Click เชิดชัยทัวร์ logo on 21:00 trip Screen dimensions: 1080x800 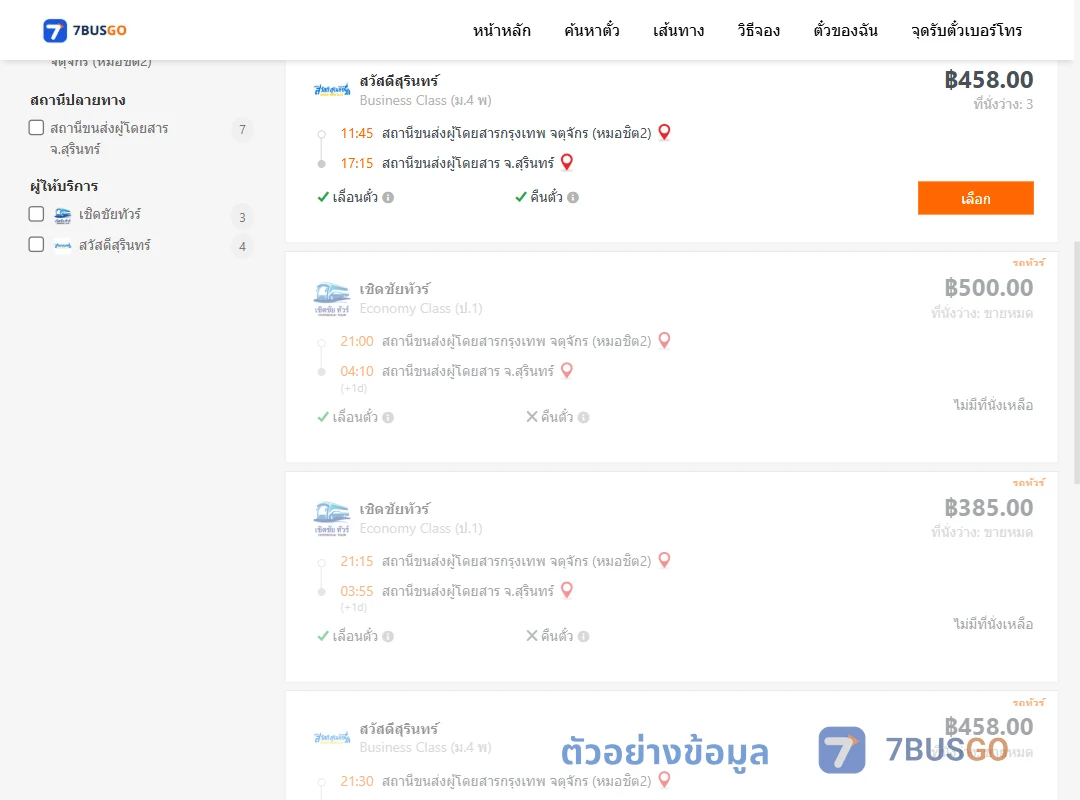point(332,298)
